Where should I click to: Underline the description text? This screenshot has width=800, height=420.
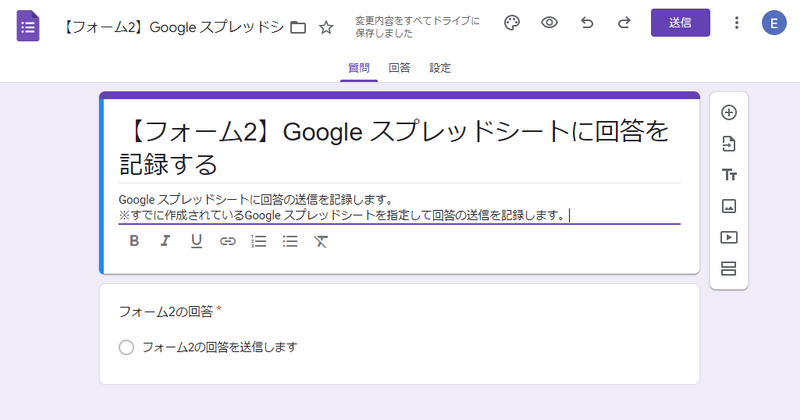pos(196,241)
